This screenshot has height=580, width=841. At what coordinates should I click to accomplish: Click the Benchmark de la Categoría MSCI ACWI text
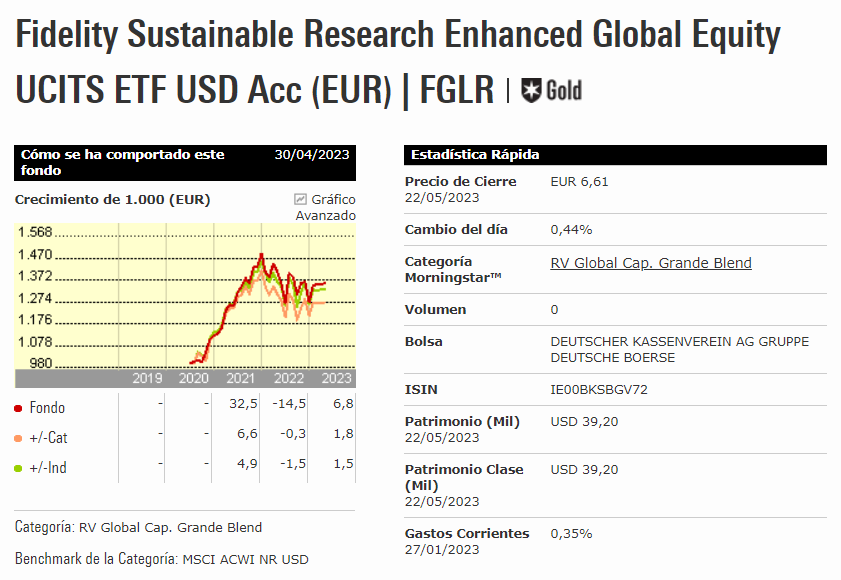[x=245, y=558]
